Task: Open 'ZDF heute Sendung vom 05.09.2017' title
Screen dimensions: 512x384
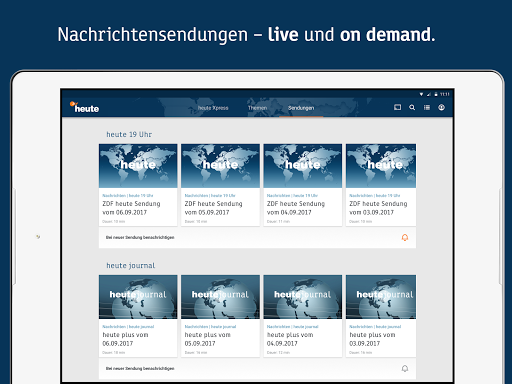Action: click(214, 208)
